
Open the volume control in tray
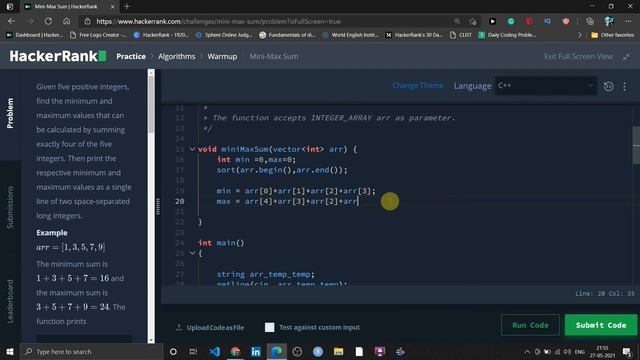(x=567, y=351)
